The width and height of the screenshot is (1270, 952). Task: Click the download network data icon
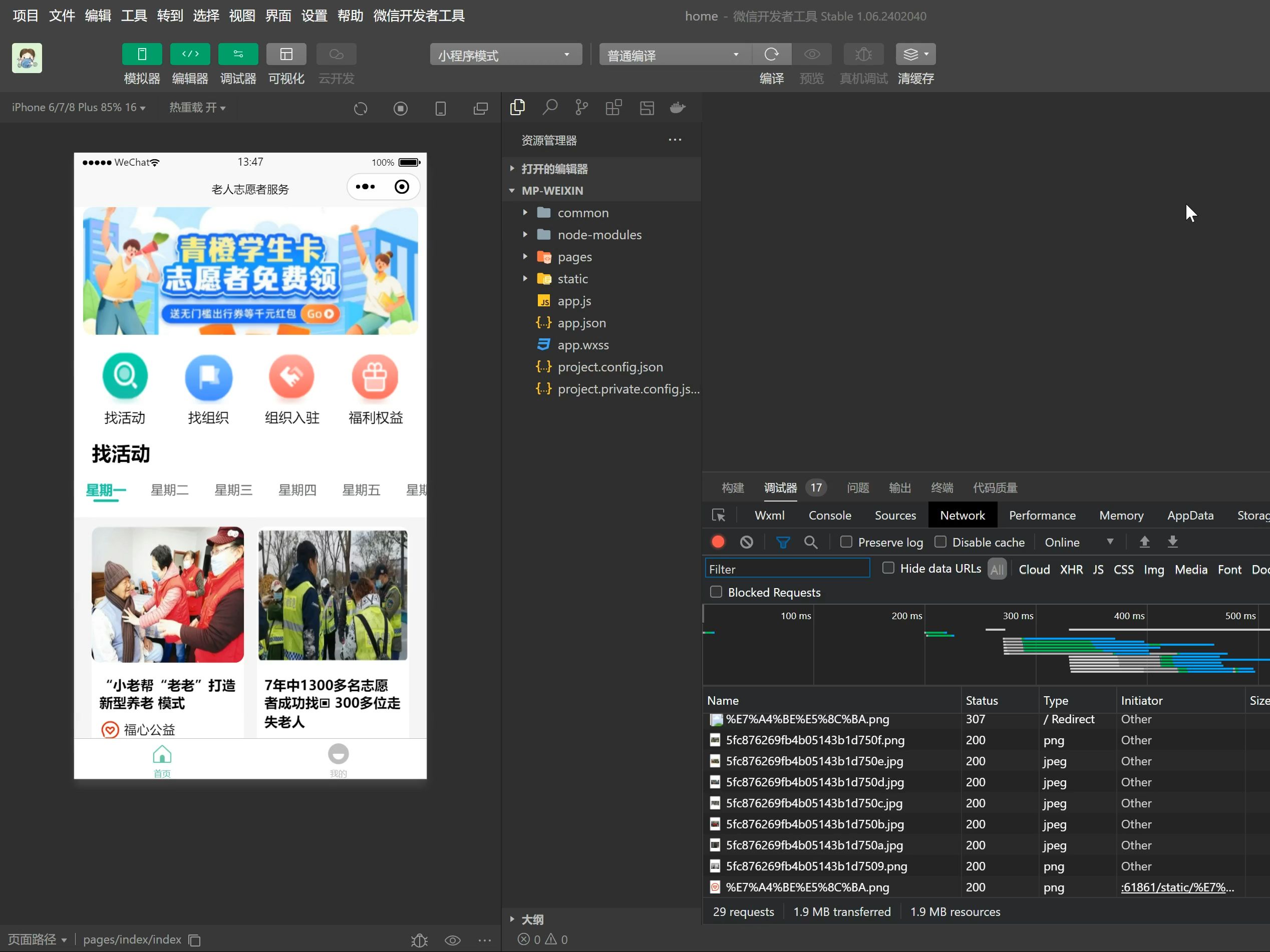[x=1173, y=542]
